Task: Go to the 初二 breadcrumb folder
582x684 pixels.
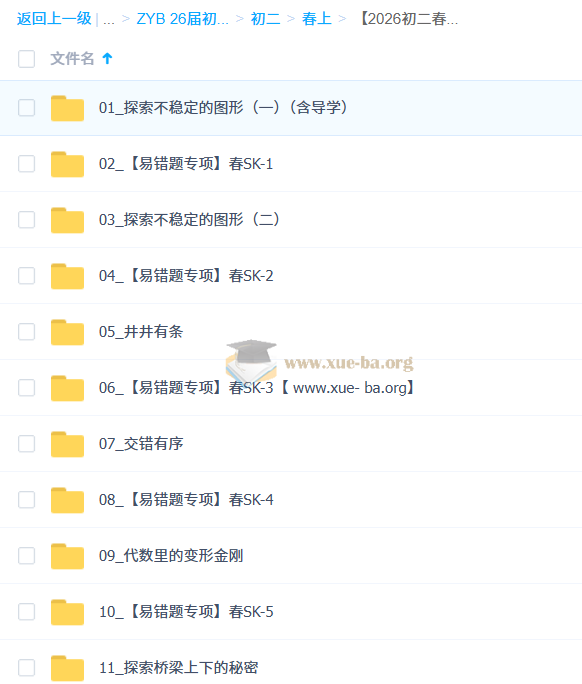Action: [265, 19]
